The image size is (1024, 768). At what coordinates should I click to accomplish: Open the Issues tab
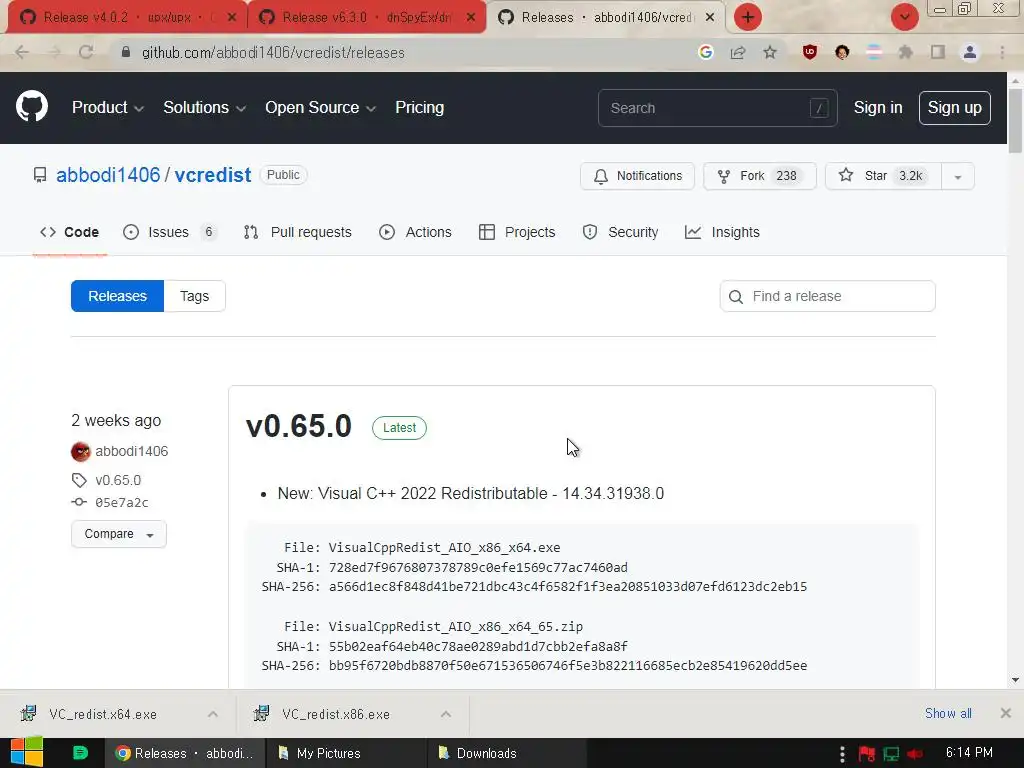pos(170,232)
